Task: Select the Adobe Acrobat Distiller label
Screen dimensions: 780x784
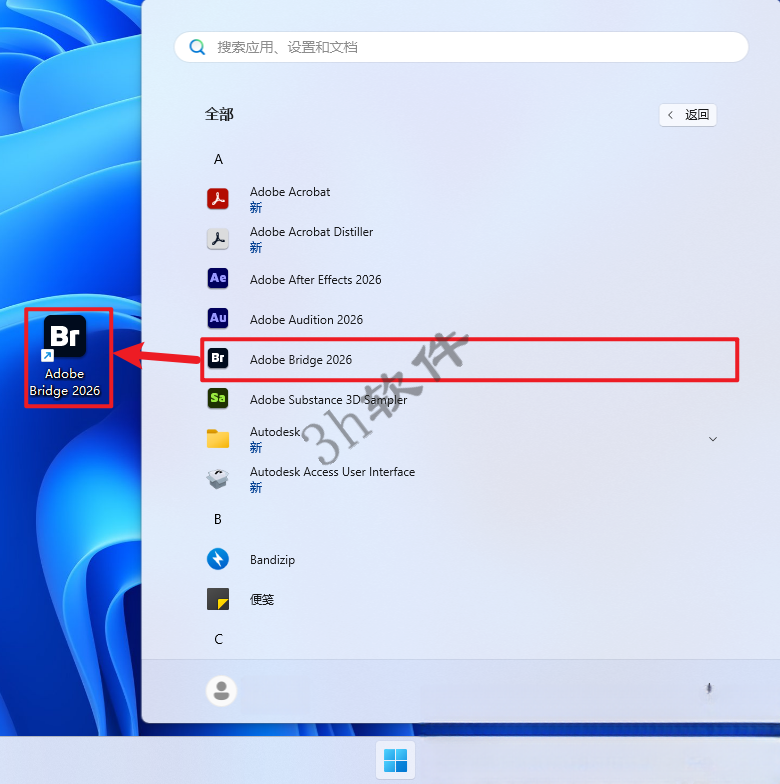Action: pos(312,232)
